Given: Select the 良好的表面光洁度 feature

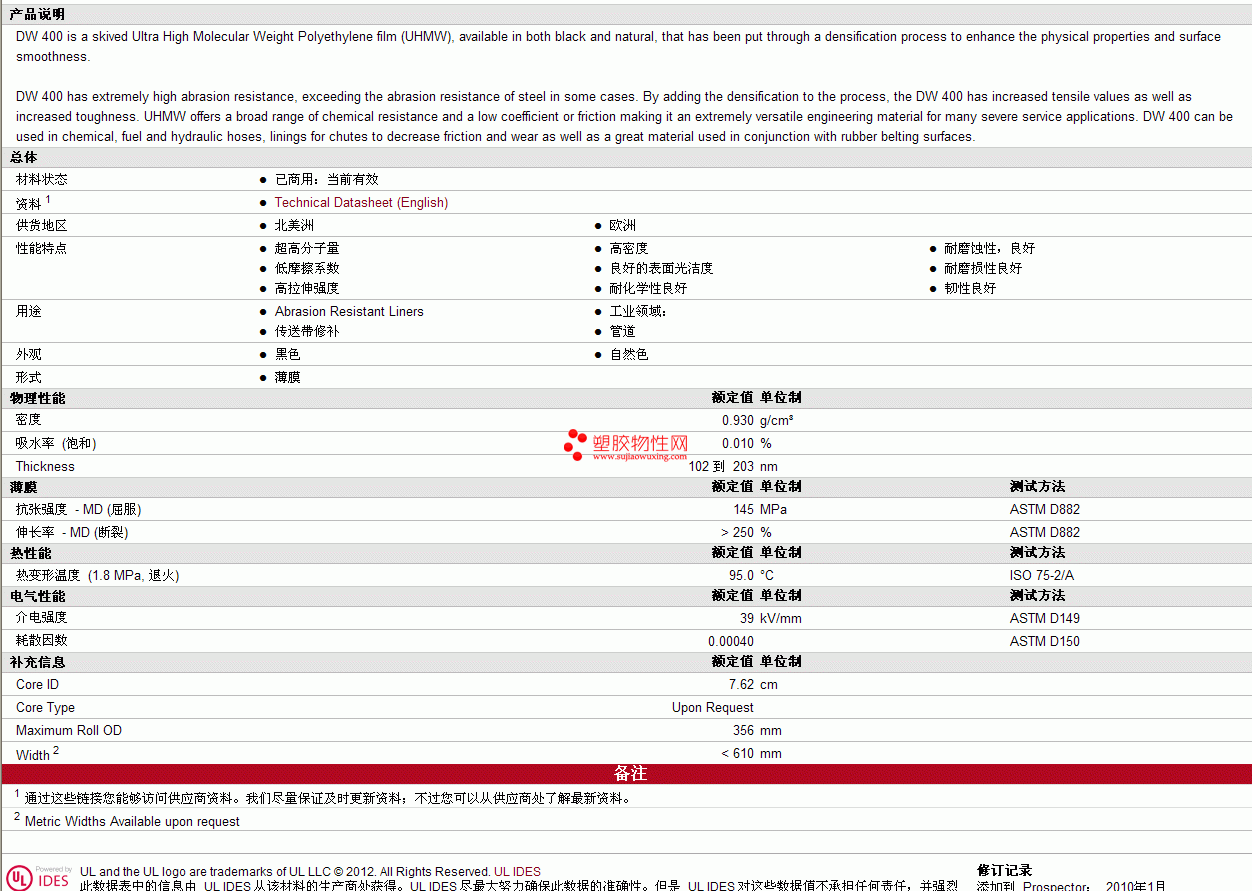Looking at the screenshot, I should pyautogui.click(x=661, y=268).
